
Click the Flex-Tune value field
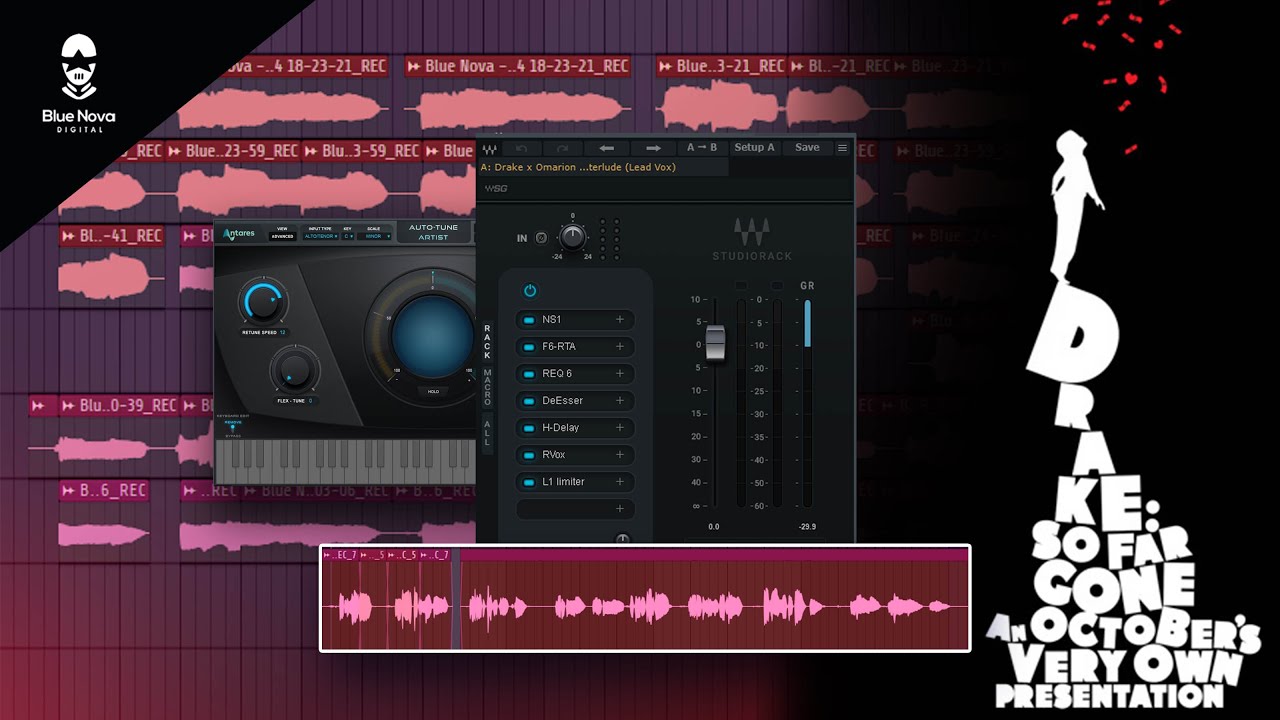point(310,400)
